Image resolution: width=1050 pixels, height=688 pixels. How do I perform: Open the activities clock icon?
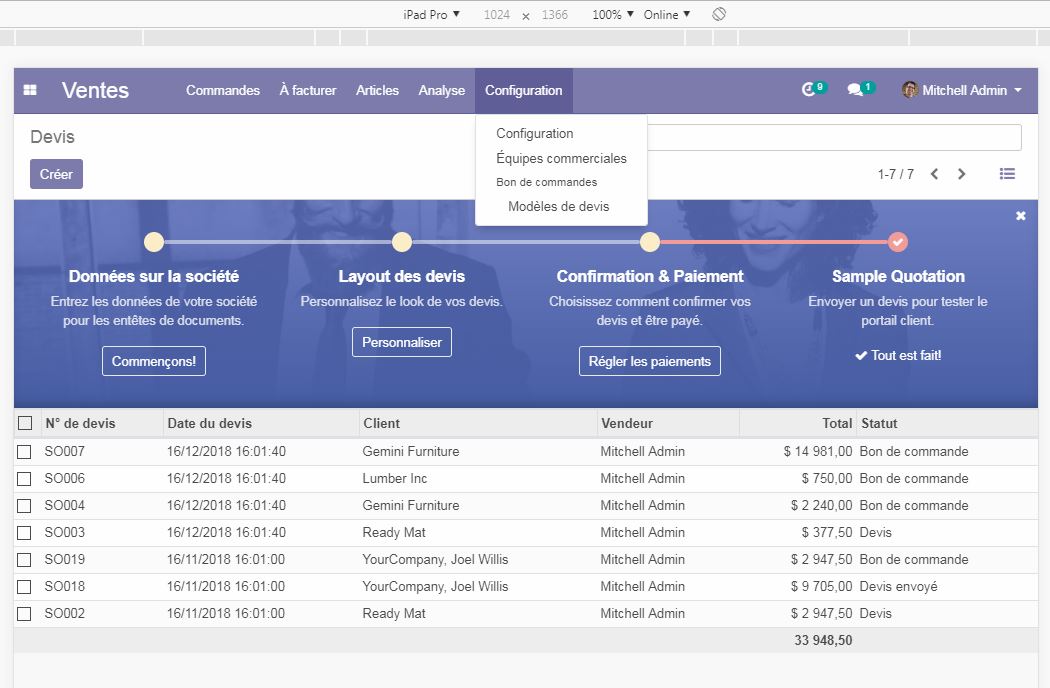pyautogui.click(x=810, y=89)
